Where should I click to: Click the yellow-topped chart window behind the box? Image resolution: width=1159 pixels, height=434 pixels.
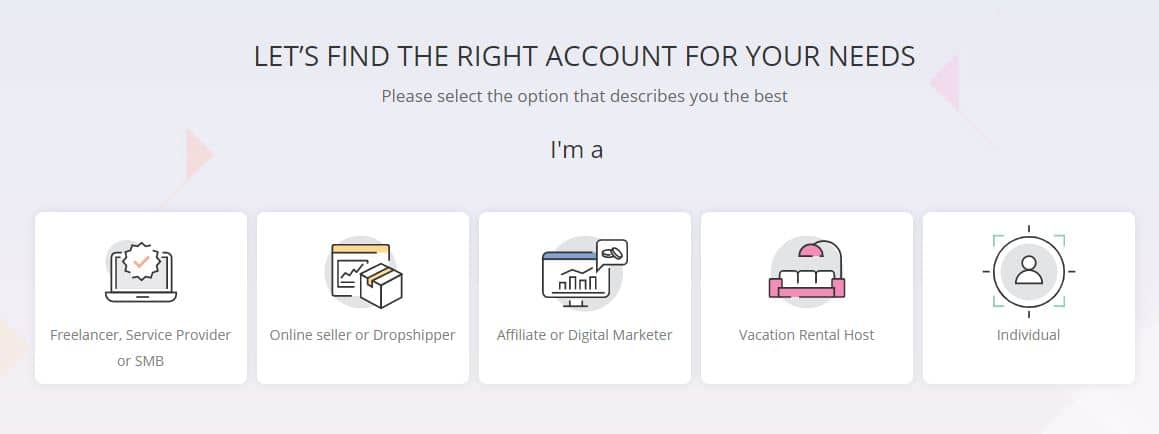pyautogui.click(x=350, y=262)
